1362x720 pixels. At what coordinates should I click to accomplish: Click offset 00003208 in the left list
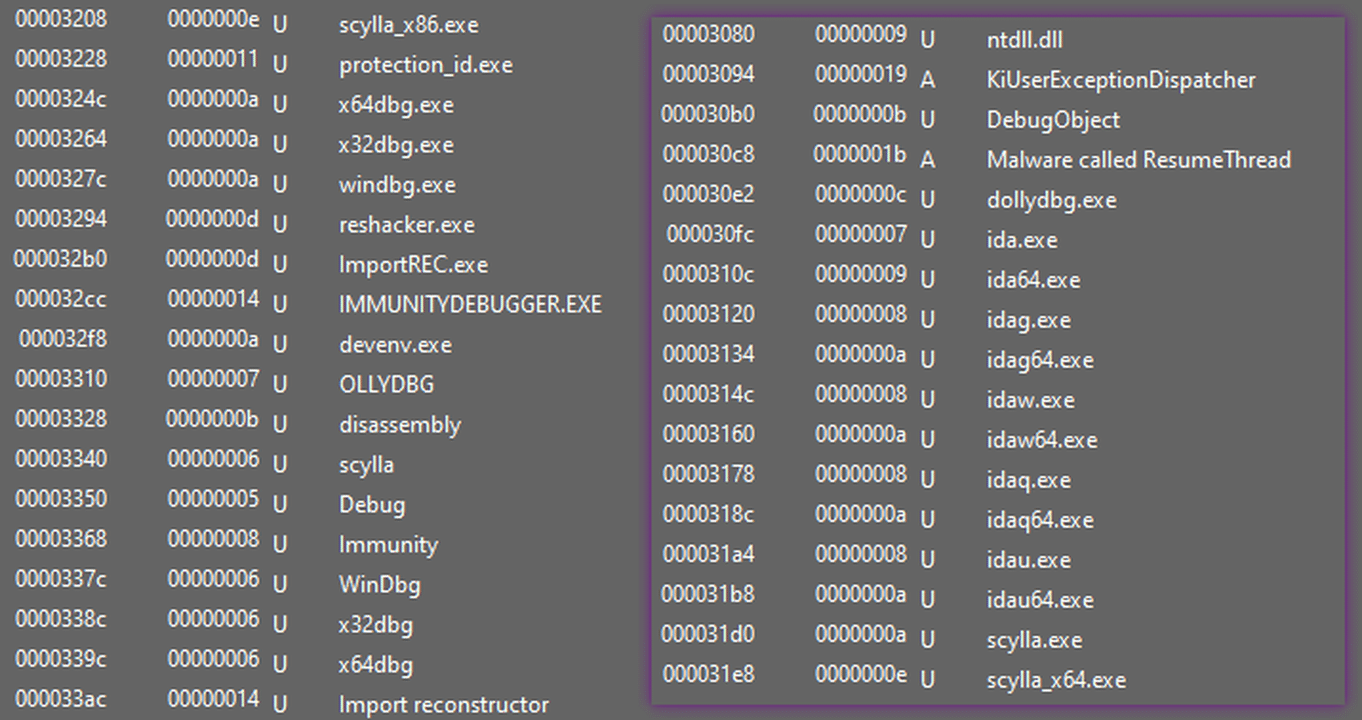[x=61, y=19]
